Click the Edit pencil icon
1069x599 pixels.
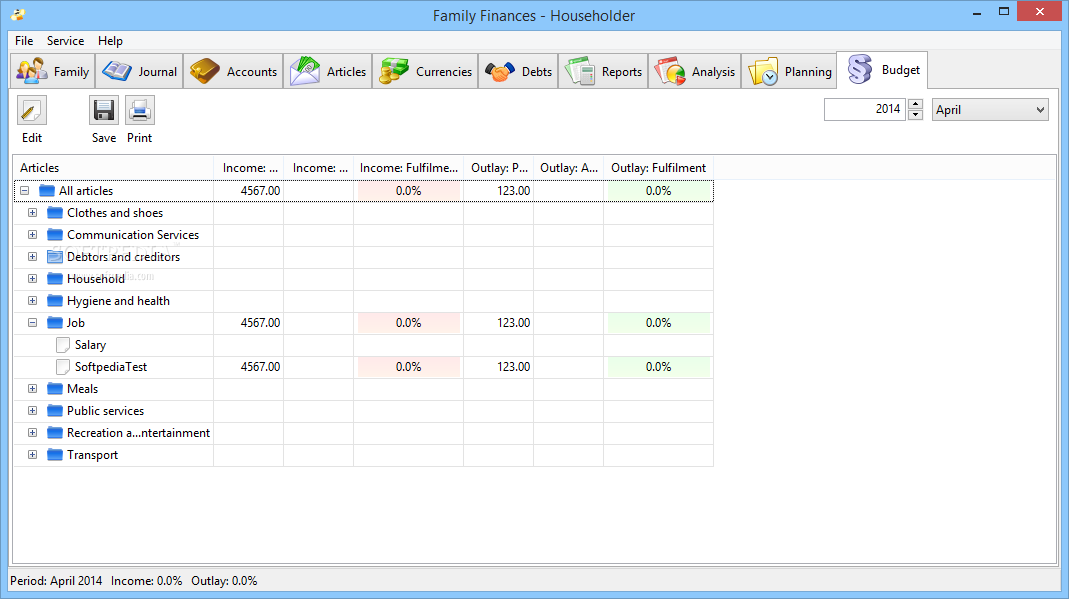(31, 110)
